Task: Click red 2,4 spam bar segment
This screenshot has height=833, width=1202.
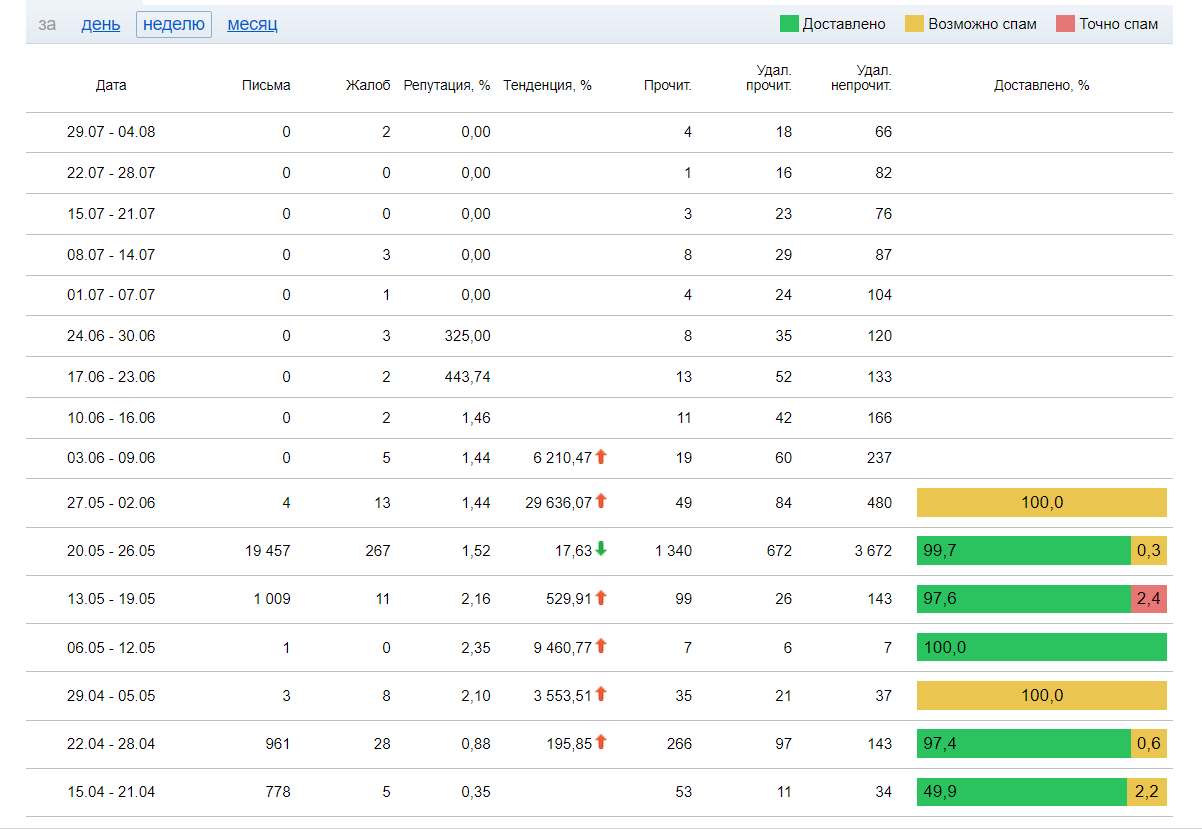Action: click(x=1149, y=599)
